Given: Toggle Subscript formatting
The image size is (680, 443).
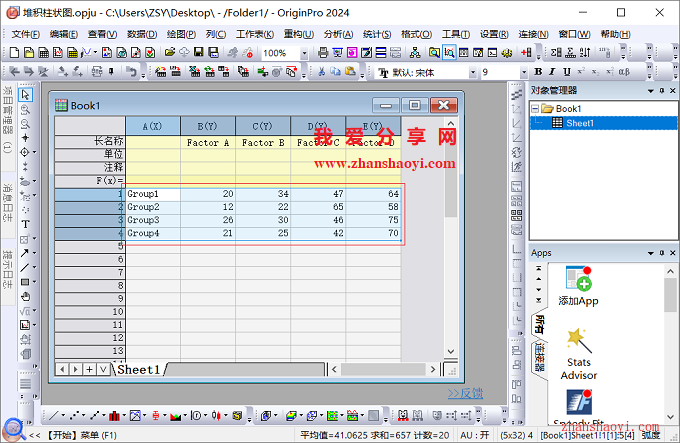Looking at the screenshot, I should [595, 72].
